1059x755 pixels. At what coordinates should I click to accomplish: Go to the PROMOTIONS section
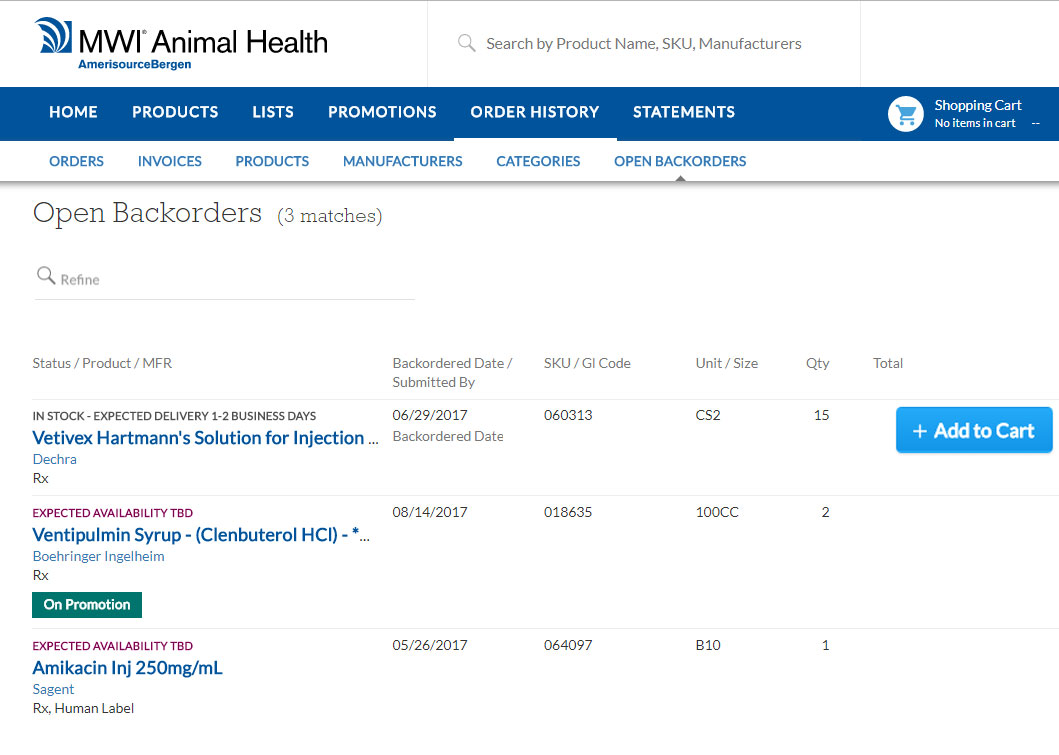pyautogui.click(x=382, y=113)
